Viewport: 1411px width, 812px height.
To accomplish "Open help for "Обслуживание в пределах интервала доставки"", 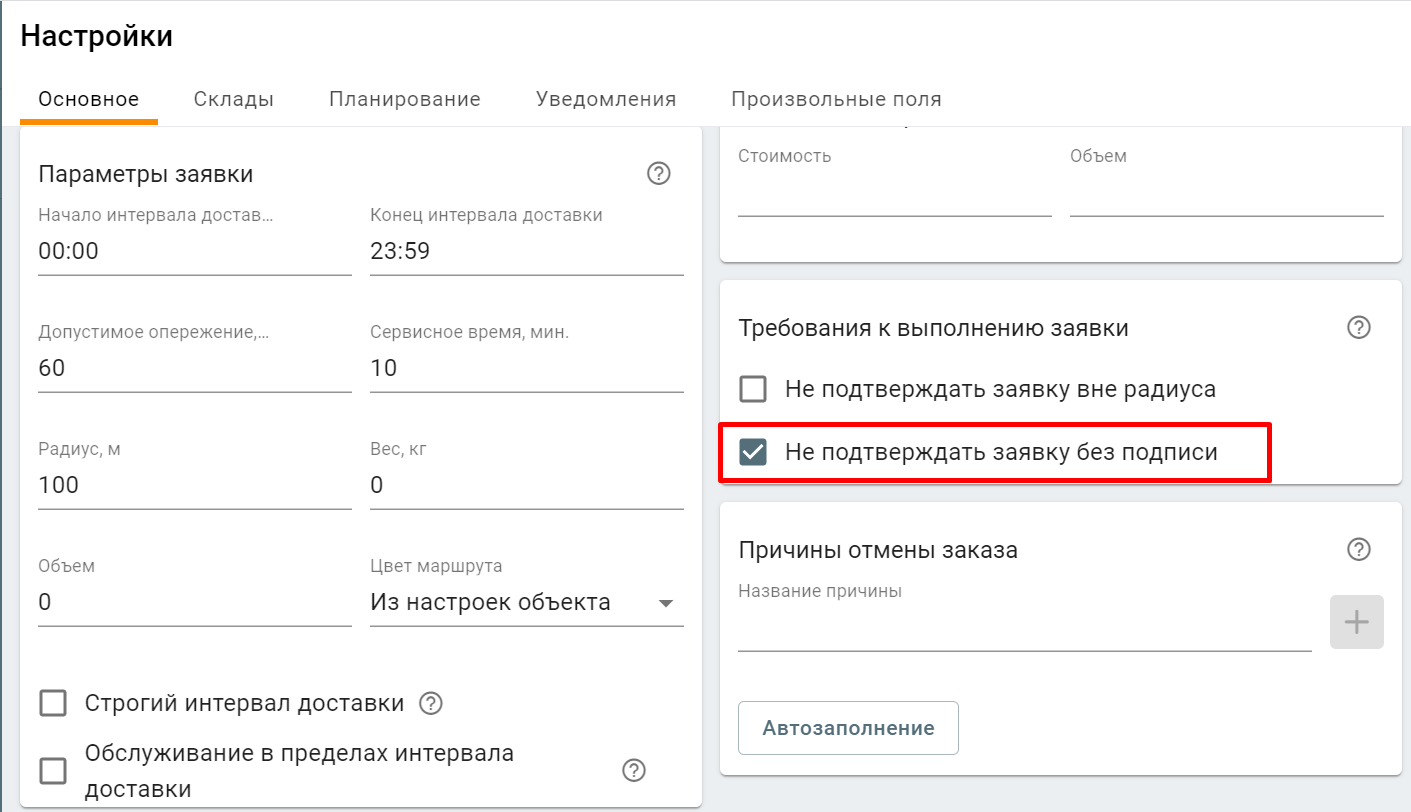I will 633,770.
